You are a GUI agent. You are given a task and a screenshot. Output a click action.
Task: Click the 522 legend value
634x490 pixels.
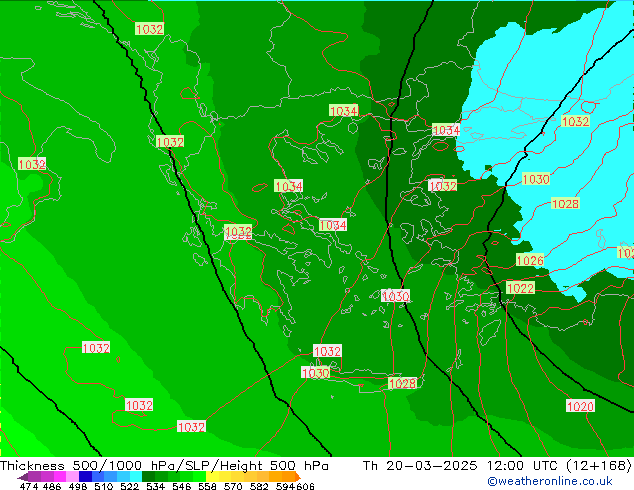tap(129, 486)
